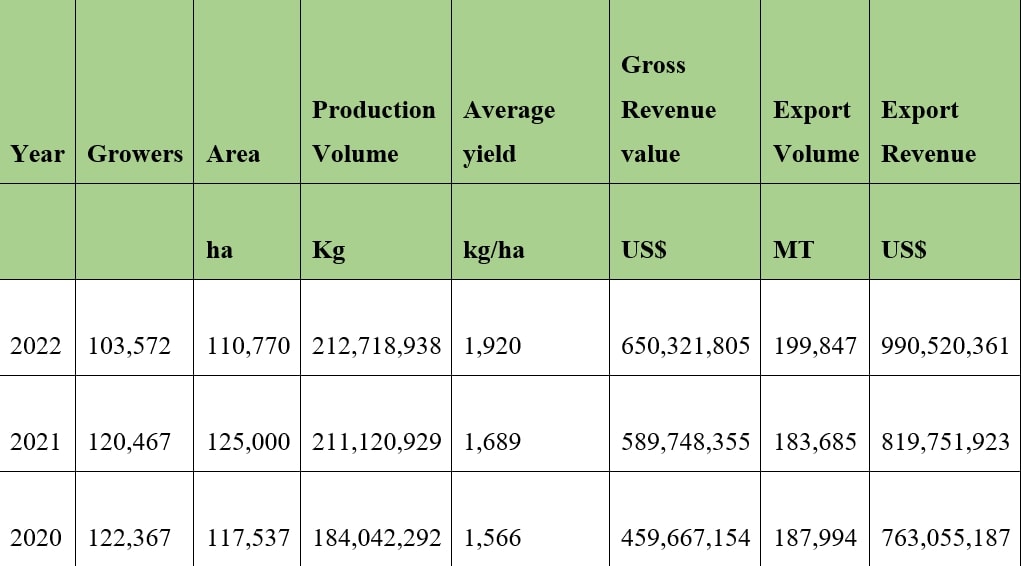Image resolution: width=1021 pixels, height=566 pixels.
Task: Click export volume 187,994
Action: point(815,538)
